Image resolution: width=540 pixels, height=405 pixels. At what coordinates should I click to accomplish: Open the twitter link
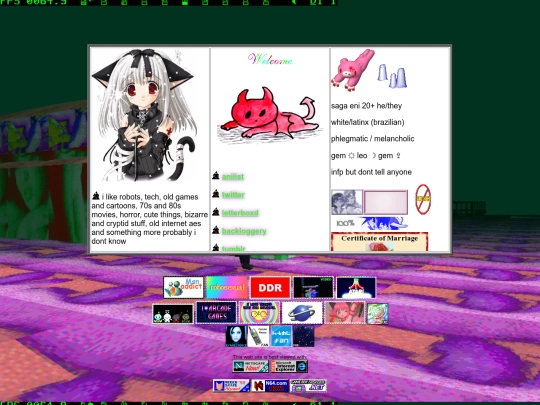coord(233,195)
